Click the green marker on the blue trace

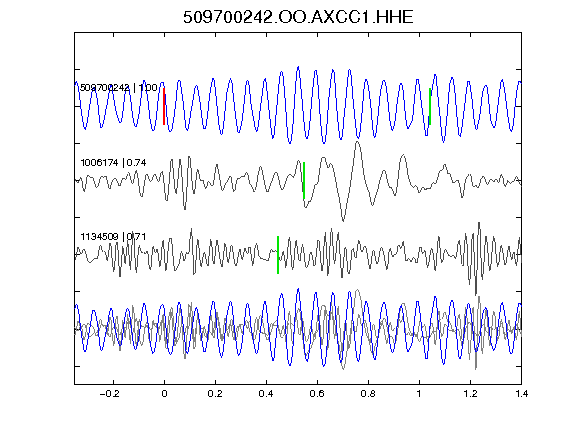(430, 107)
